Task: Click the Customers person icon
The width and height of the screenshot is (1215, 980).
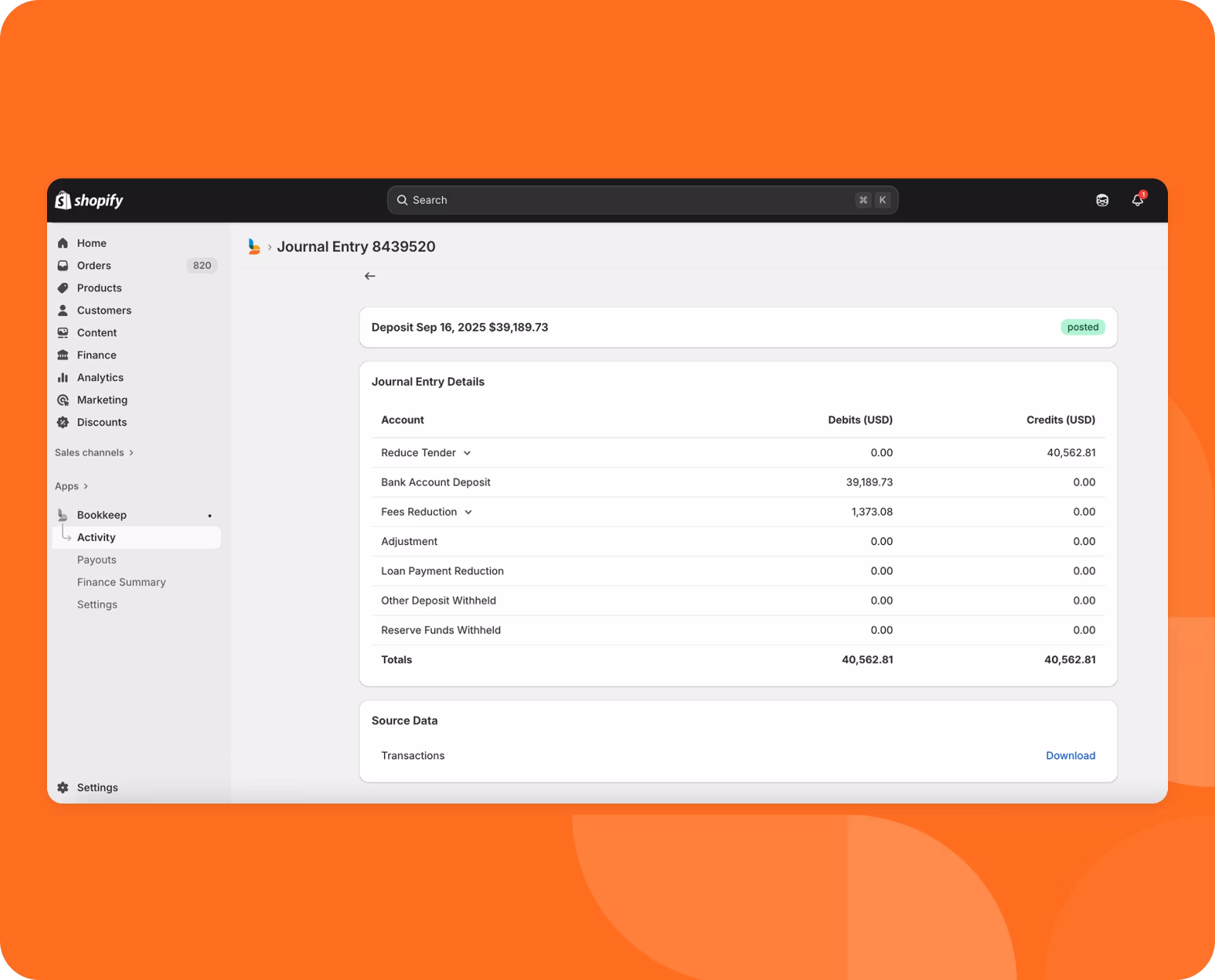Action: point(63,310)
